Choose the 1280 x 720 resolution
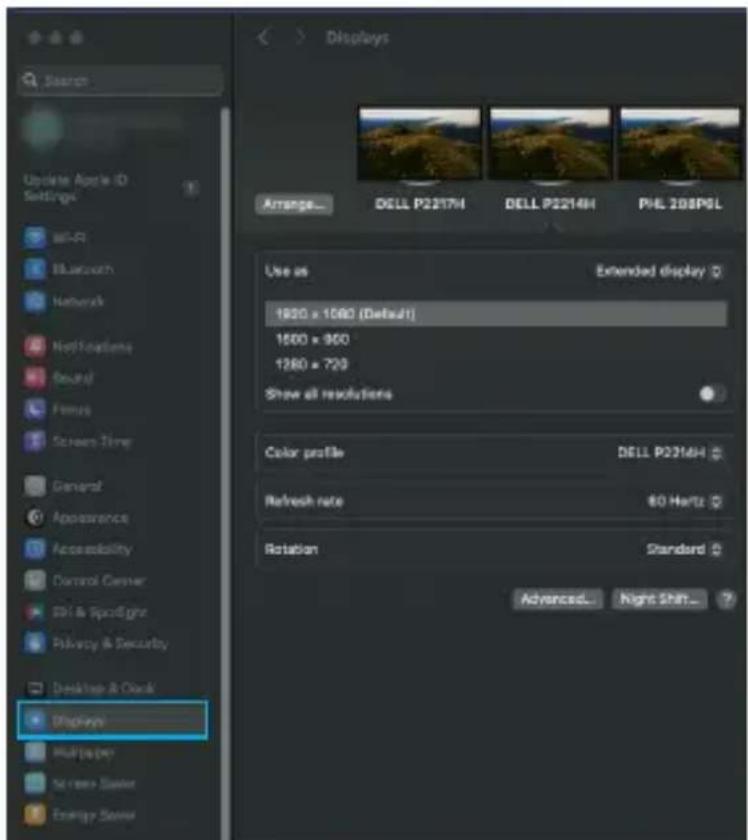Screen dimensions: 748x840 click(311, 365)
